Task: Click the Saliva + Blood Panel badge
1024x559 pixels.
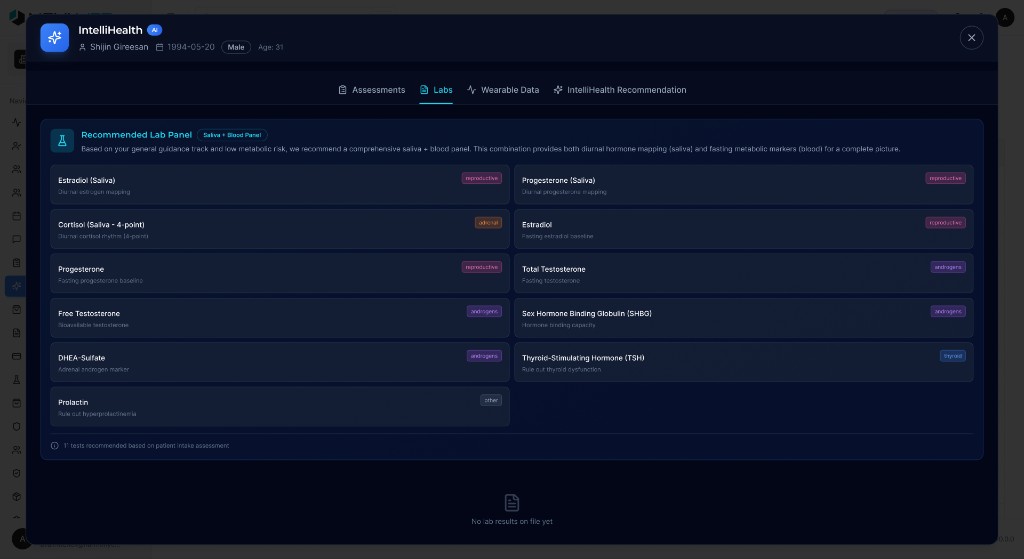Action: click(x=232, y=135)
